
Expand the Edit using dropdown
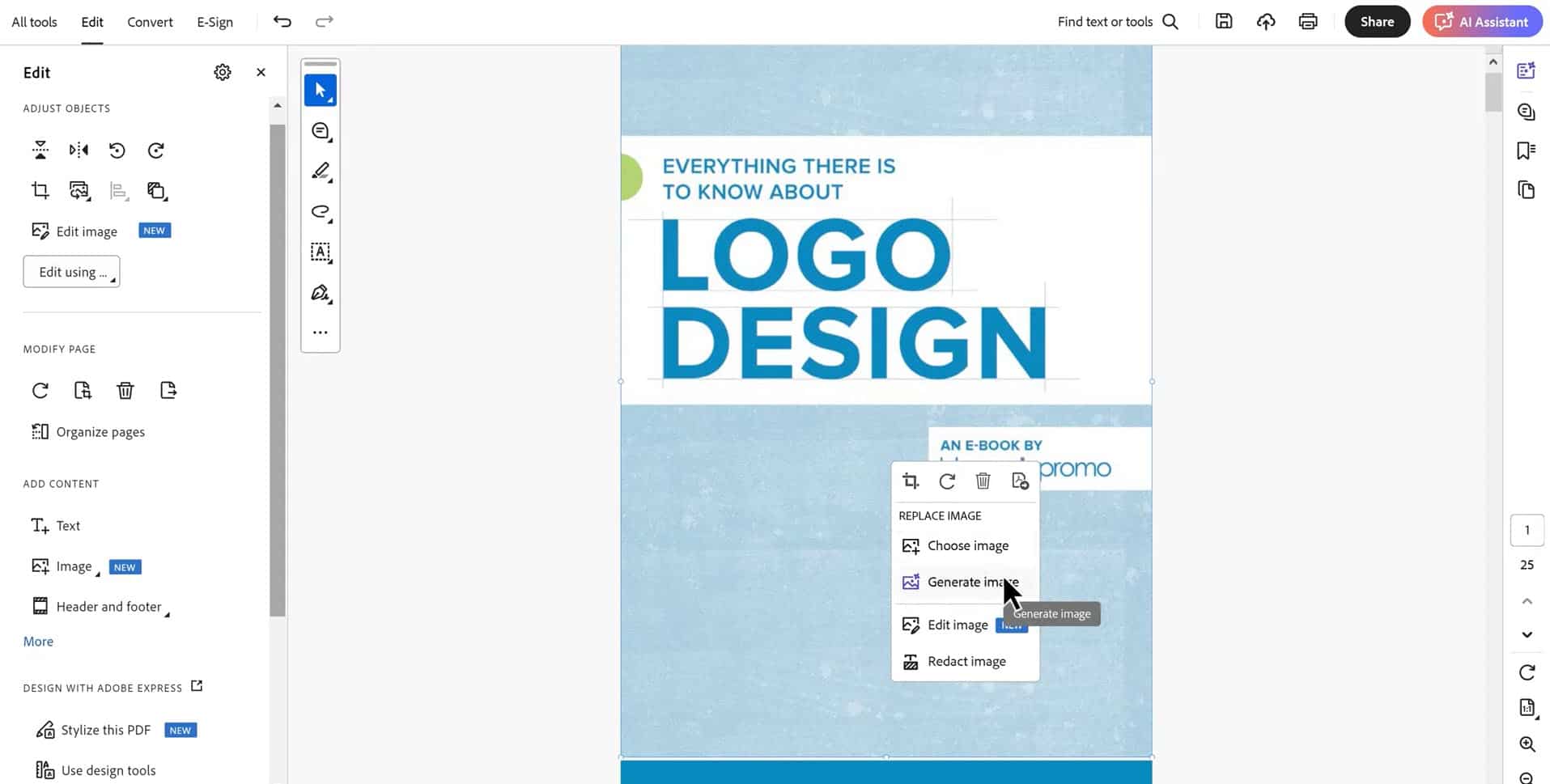click(72, 272)
